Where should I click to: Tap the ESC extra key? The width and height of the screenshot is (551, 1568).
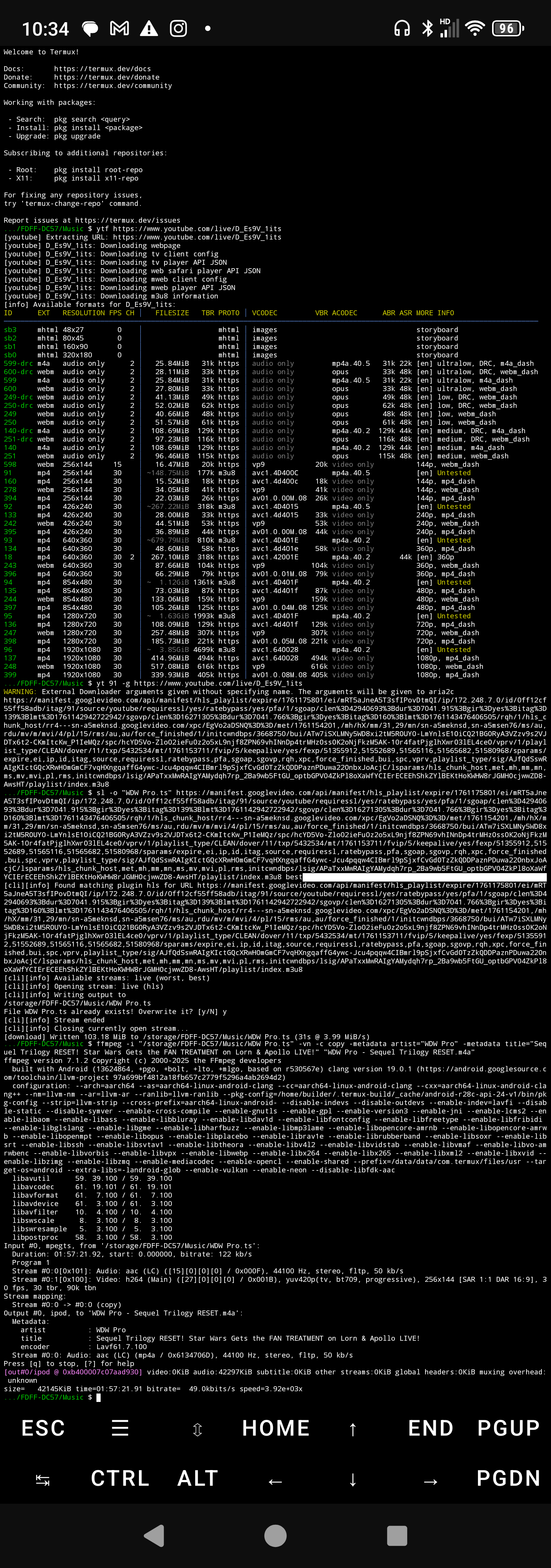click(x=42, y=1428)
